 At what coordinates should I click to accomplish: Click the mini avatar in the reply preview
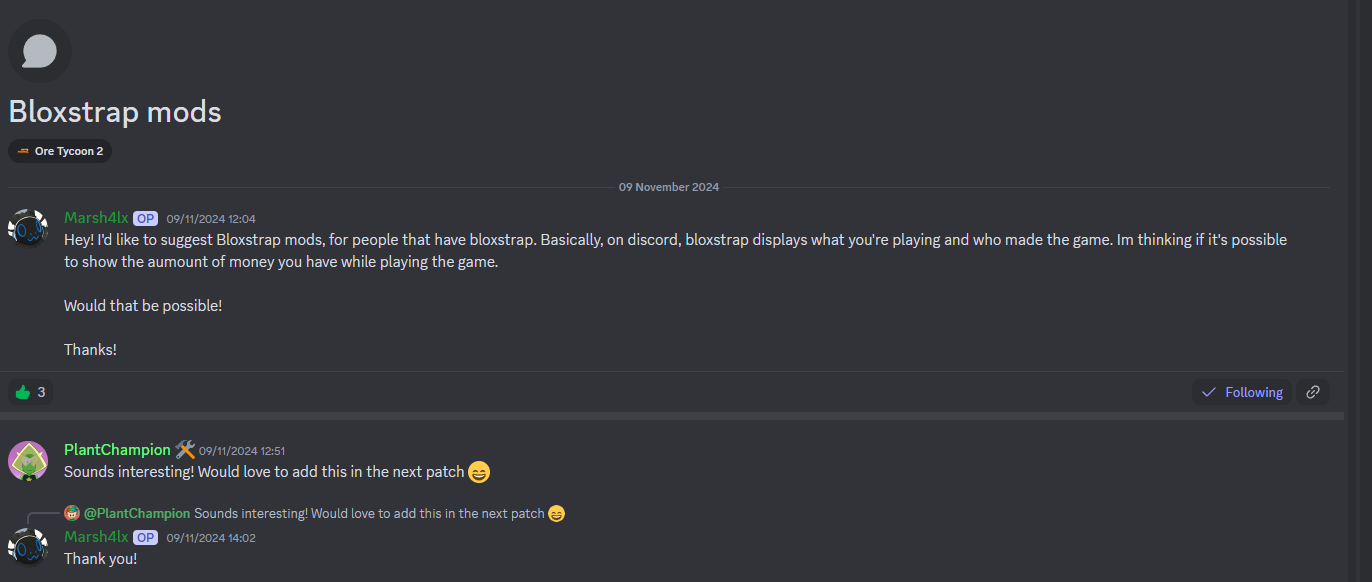coord(71,512)
